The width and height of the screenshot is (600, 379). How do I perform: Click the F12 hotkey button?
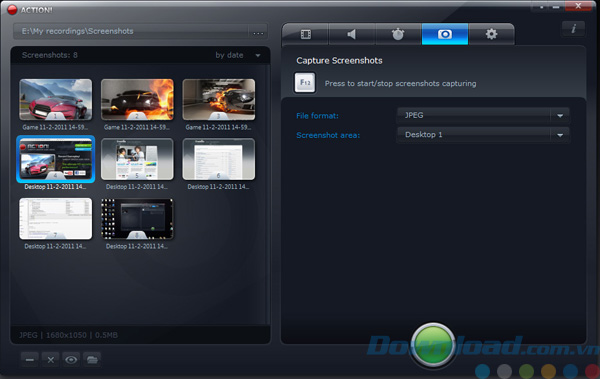click(305, 82)
